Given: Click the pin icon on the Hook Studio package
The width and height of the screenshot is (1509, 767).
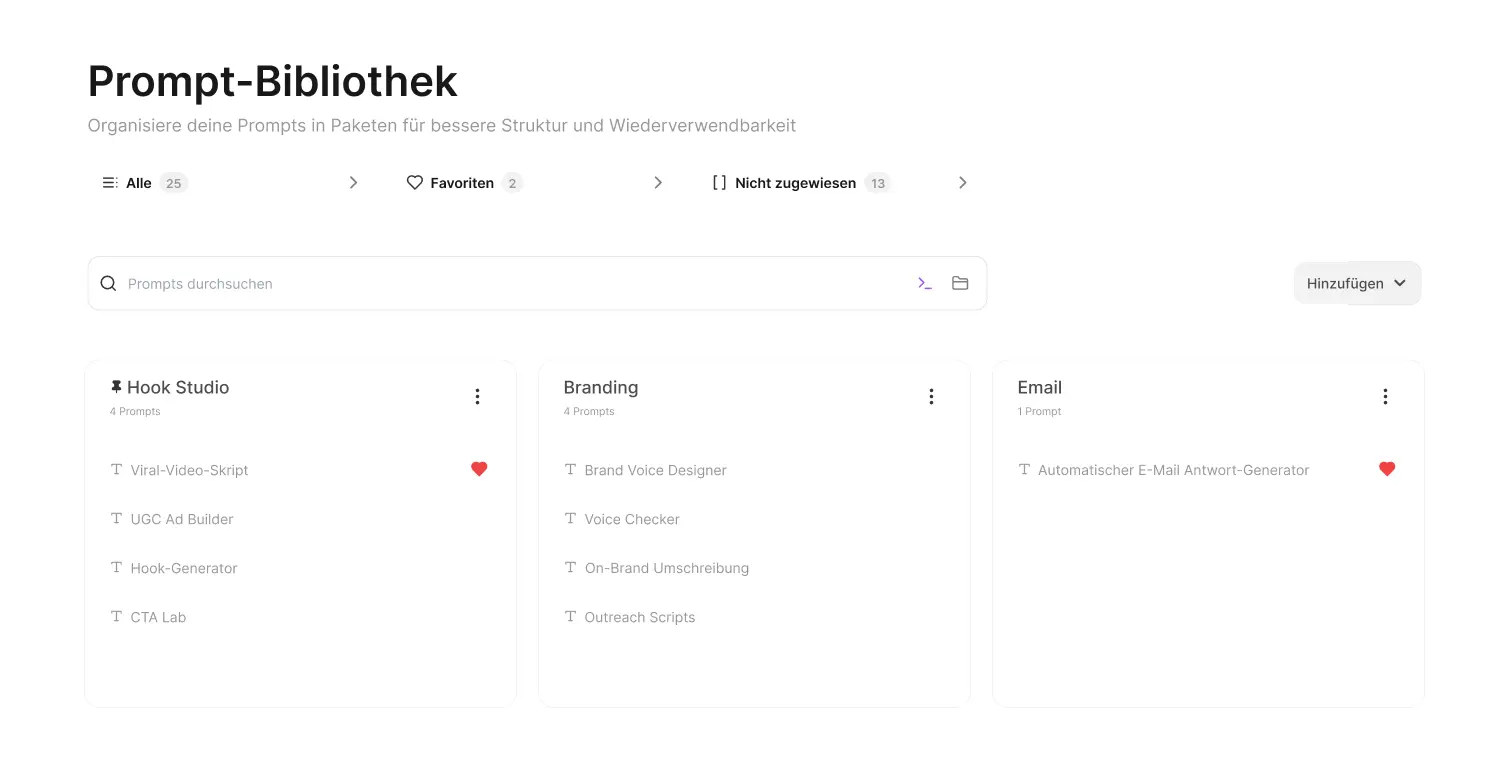Looking at the screenshot, I should pos(115,386).
